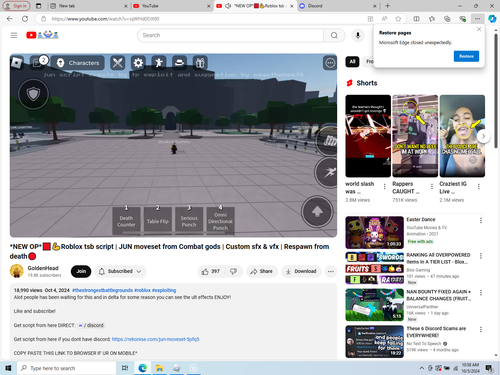
Task: Switch to the Discord browser tab
Action: (x=338, y=6)
